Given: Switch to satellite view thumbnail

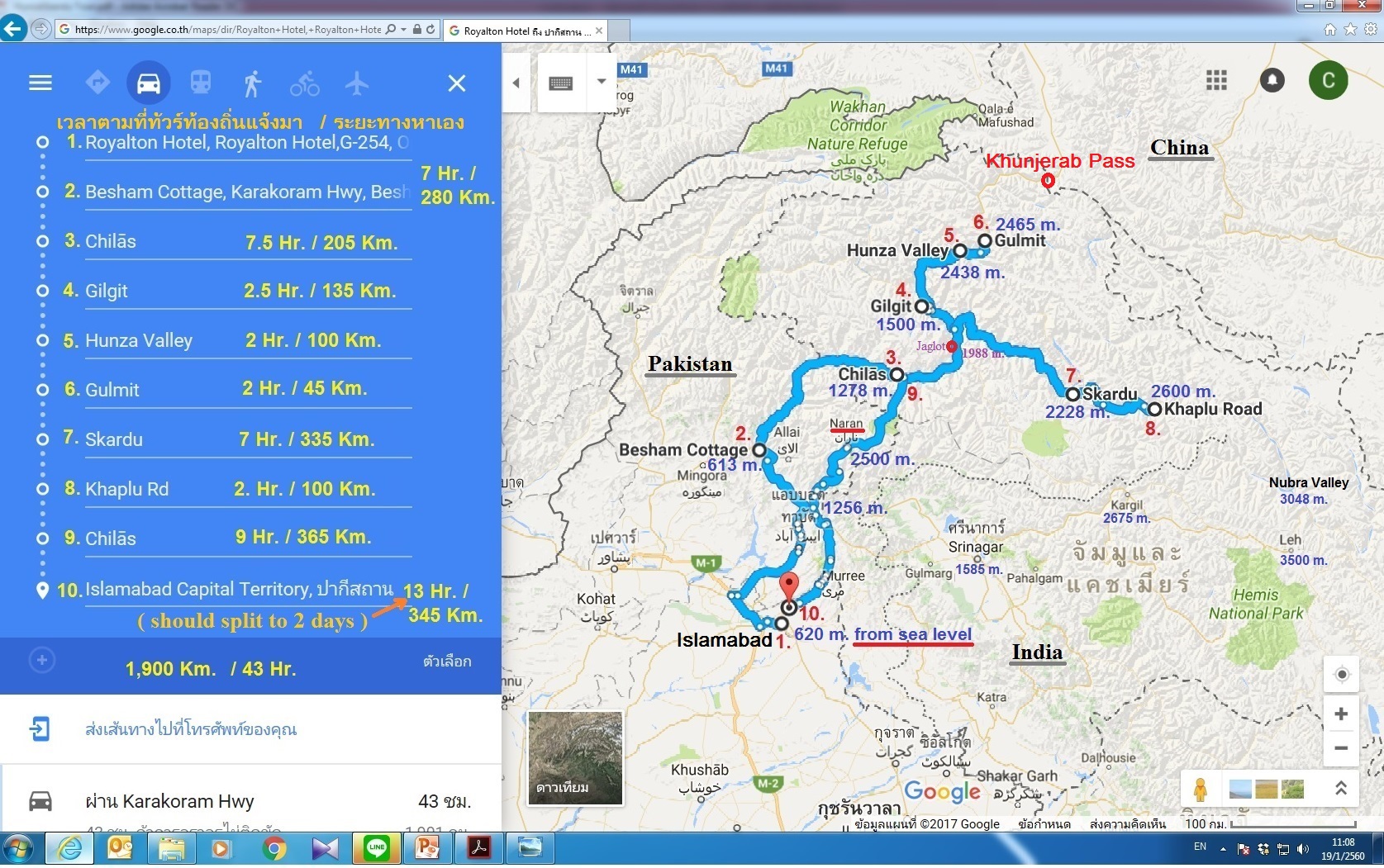Looking at the screenshot, I should [x=575, y=758].
